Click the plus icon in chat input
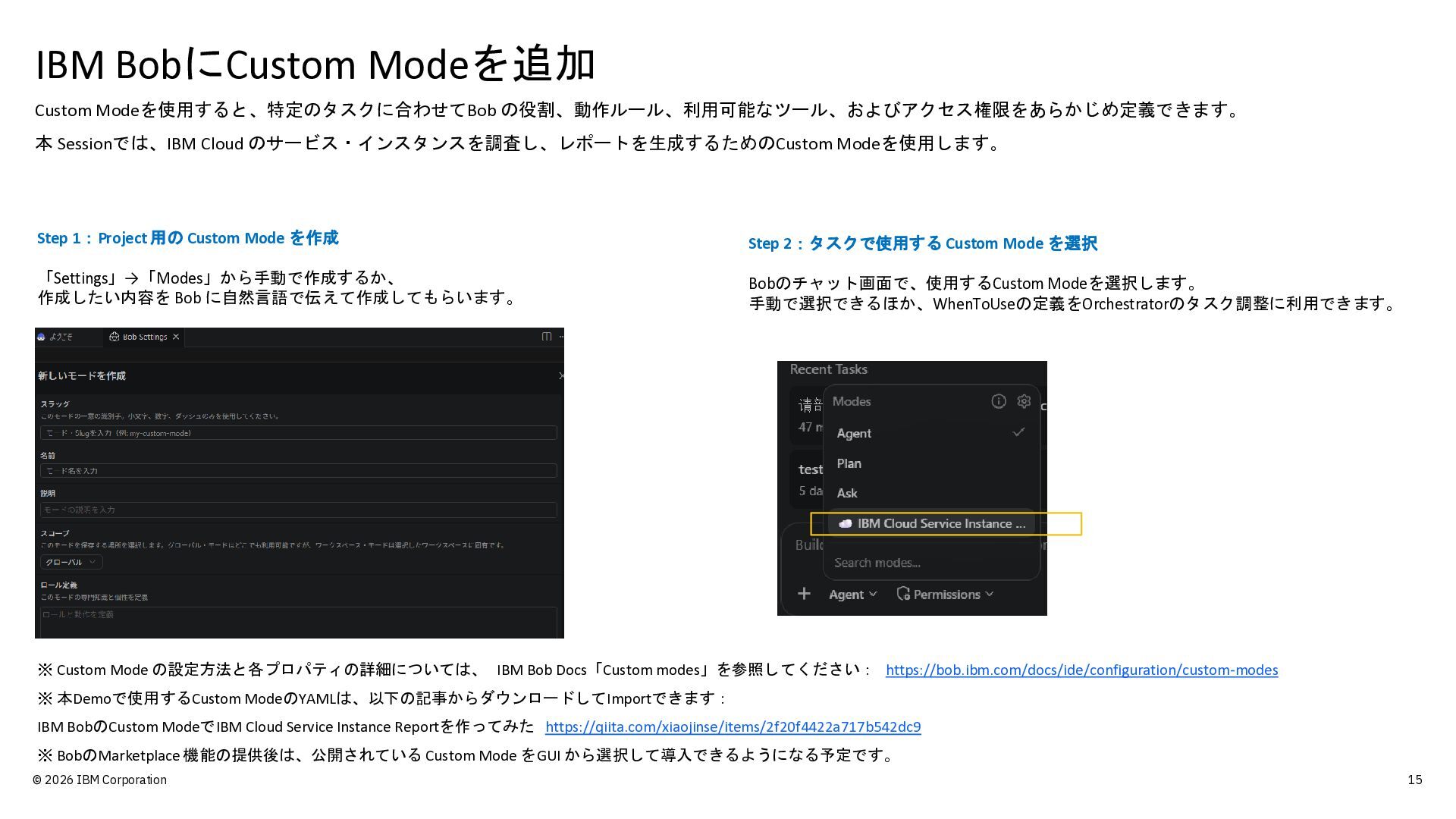Viewport: 1456px width, 819px height. [804, 594]
